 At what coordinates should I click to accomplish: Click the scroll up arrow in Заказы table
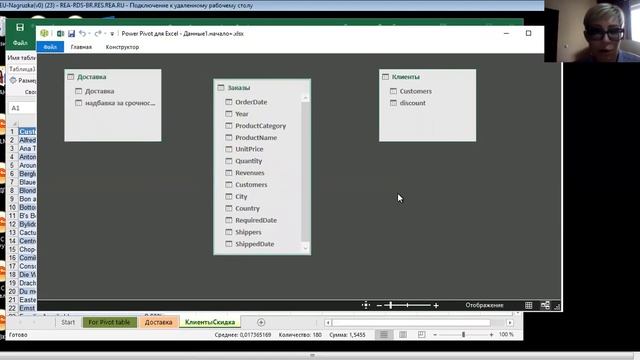305,98
